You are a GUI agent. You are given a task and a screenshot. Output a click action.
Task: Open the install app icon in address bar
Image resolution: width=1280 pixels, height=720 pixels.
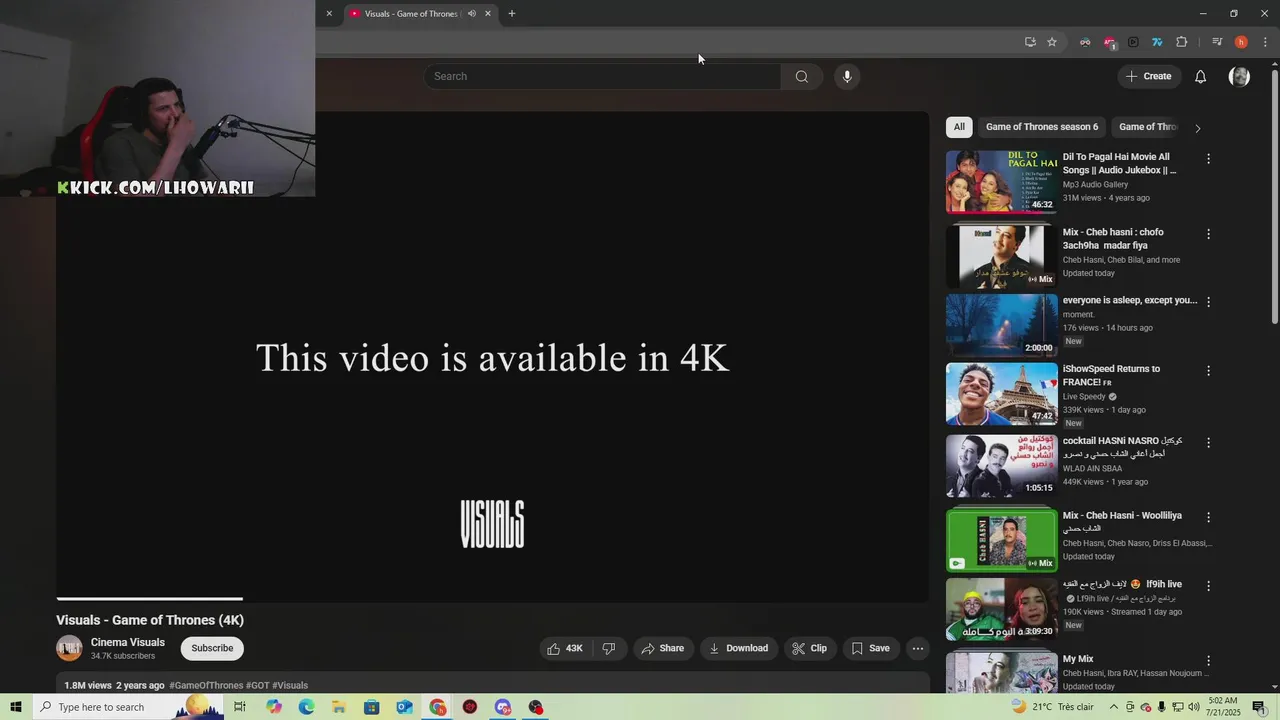1030,42
